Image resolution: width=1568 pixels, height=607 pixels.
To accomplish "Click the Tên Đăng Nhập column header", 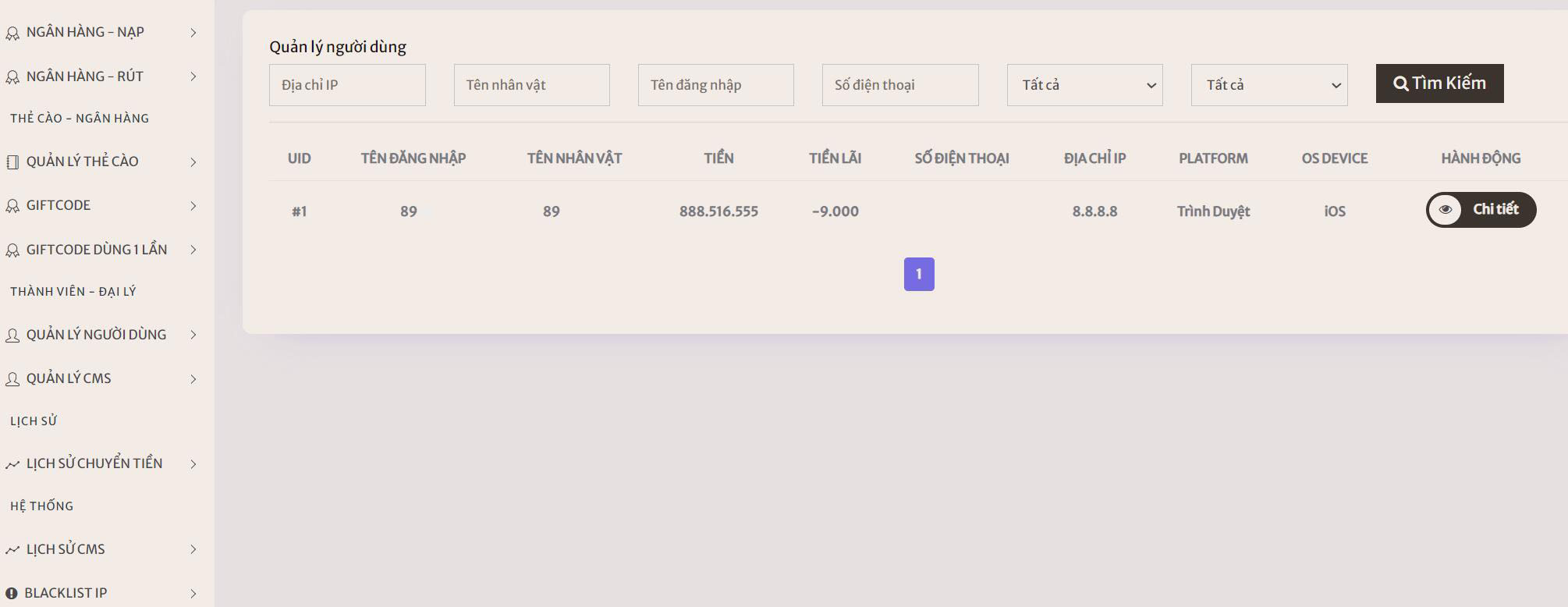I will point(413,158).
